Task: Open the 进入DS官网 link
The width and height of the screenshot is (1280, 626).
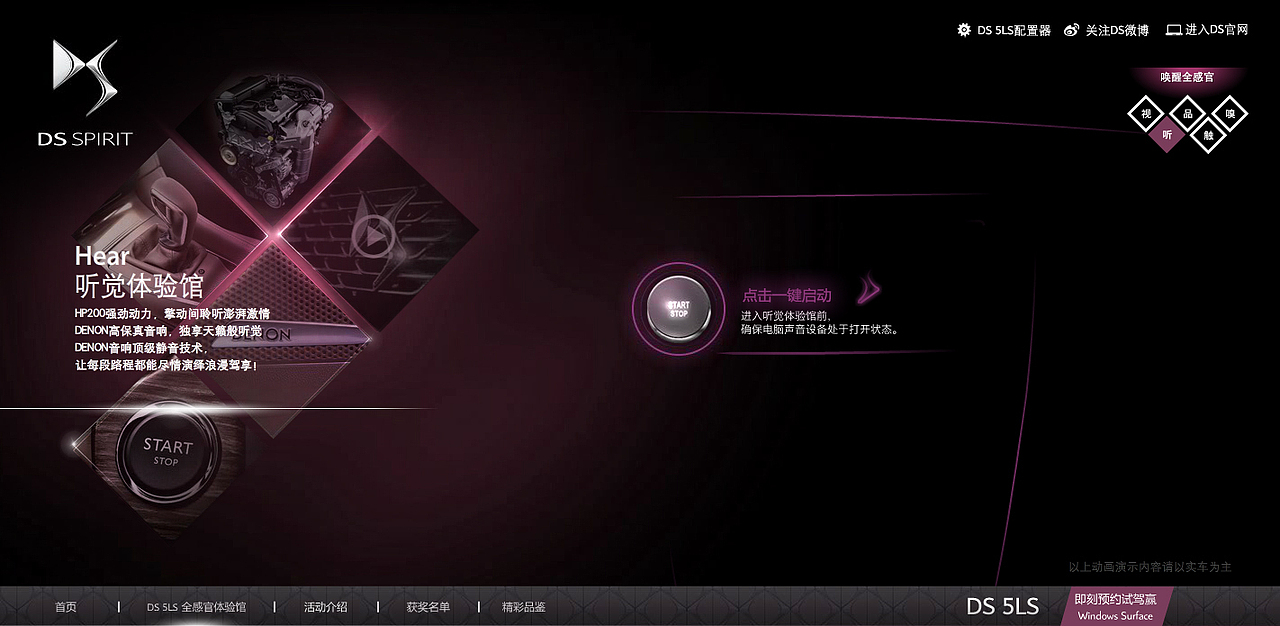Action: [1217, 30]
